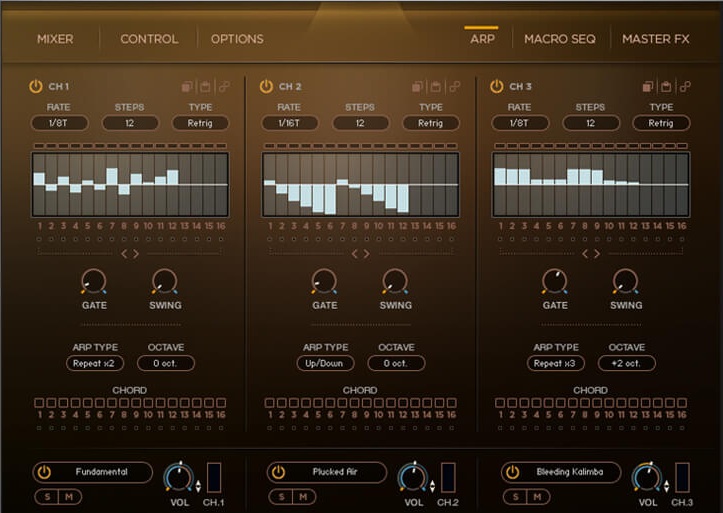The height and width of the screenshot is (513, 723).
Task: Solo the Plucked Air layer
Action: tap(281, 497)
